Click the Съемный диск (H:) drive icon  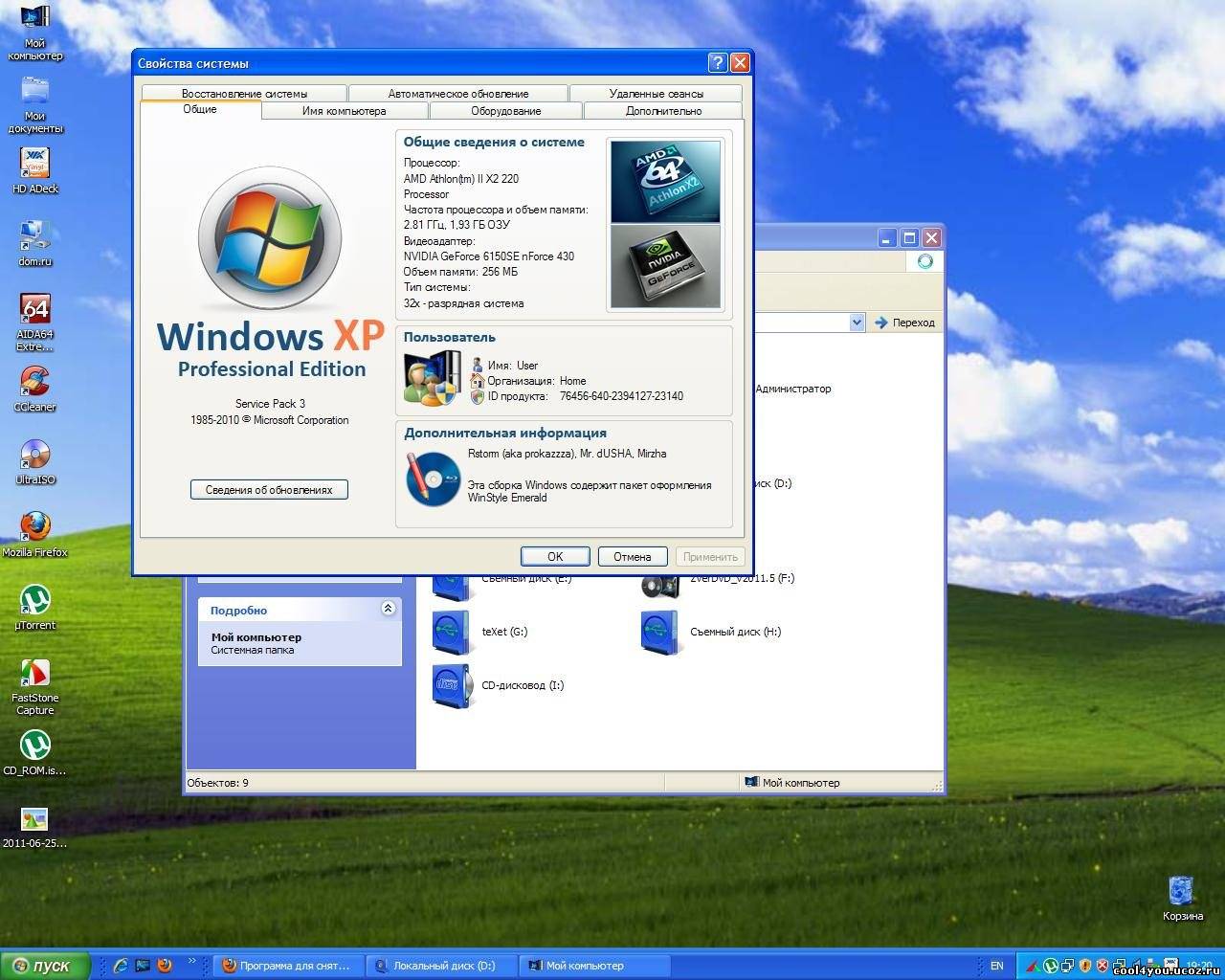tap(659, 632)
